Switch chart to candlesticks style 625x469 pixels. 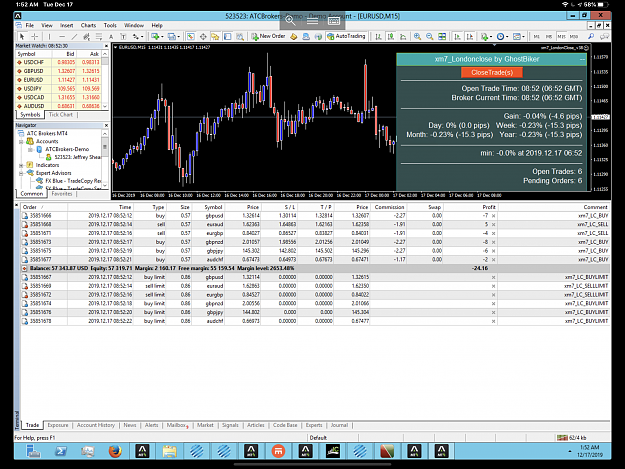coord(391,37)
